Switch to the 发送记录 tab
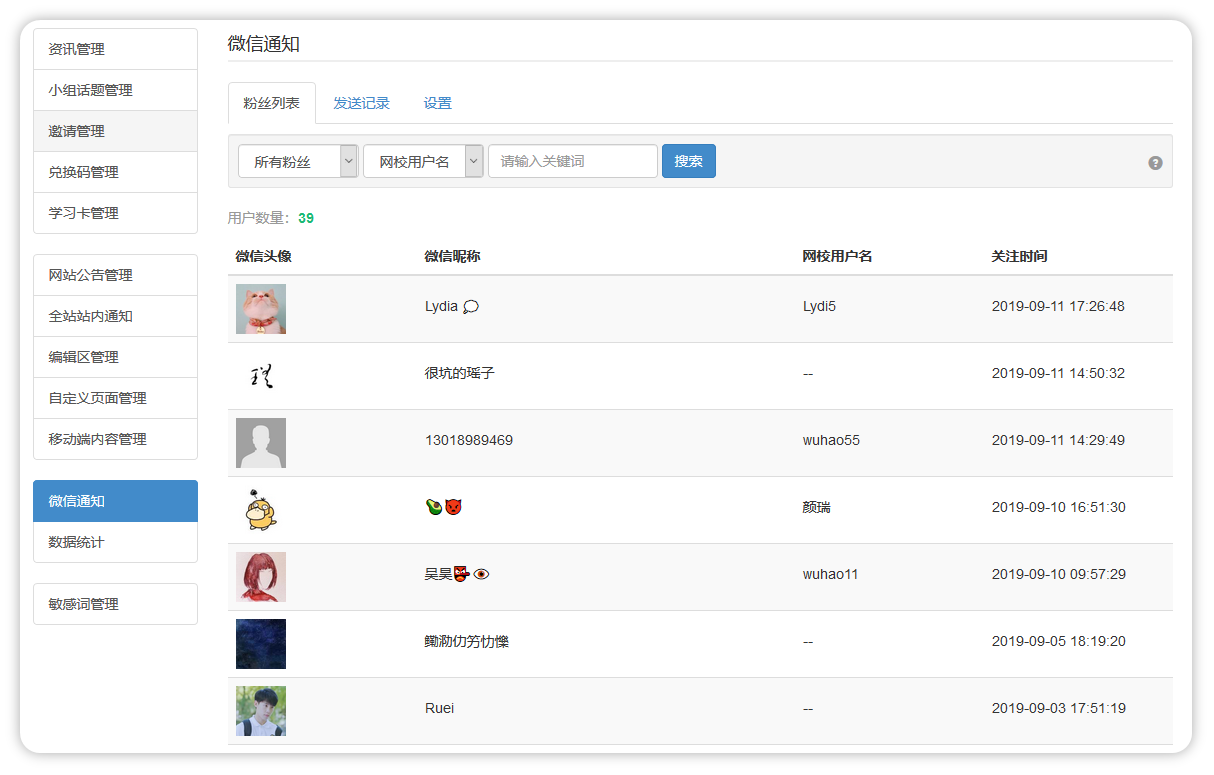The width and height of the screenshot is (1214, 775). [361, 103]
